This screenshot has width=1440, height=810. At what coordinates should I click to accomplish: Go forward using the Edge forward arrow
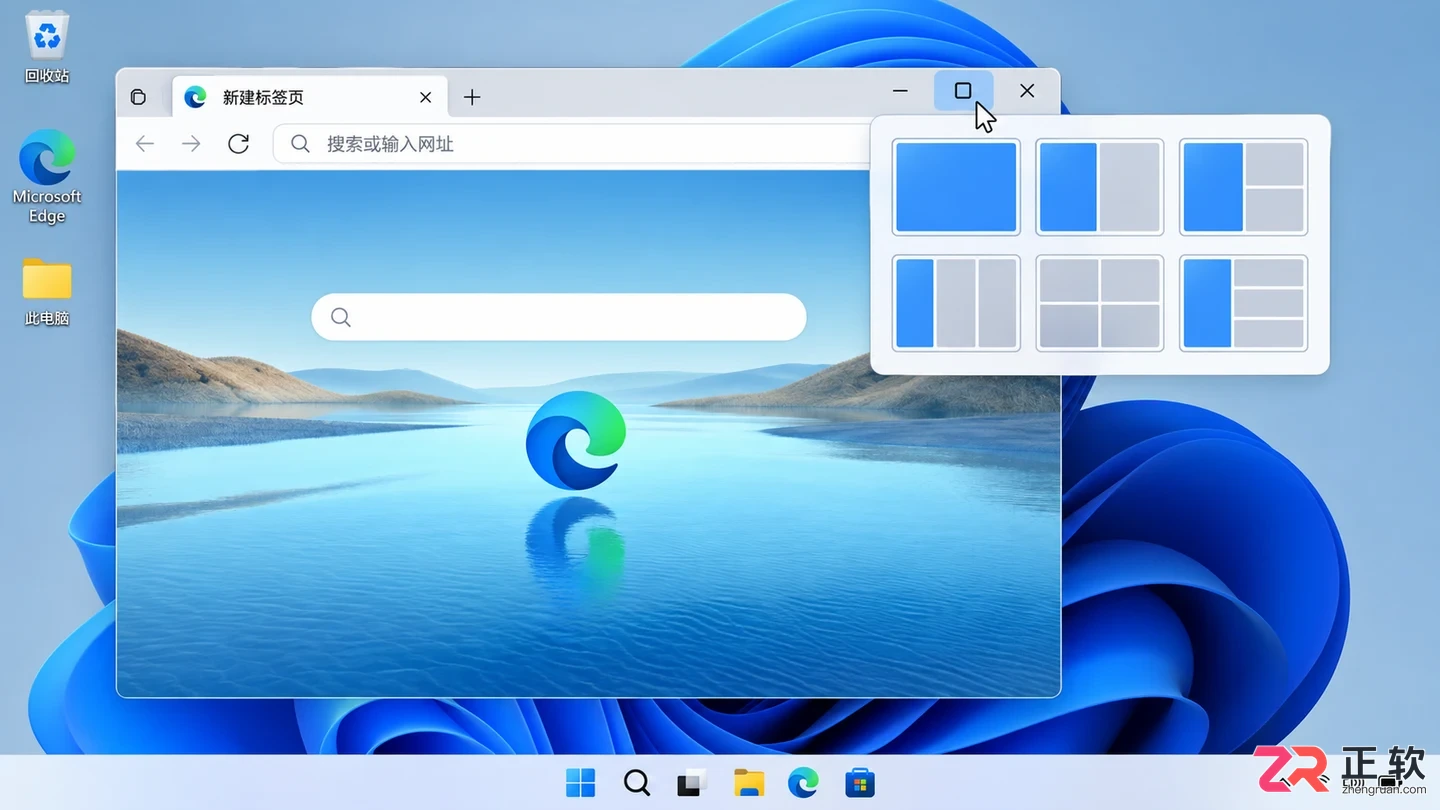coord(191,144)
